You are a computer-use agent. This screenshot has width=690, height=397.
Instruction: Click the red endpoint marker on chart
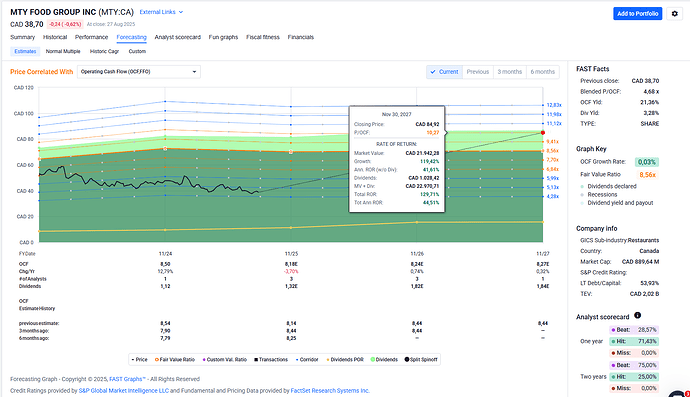click(x=543, y=132)
